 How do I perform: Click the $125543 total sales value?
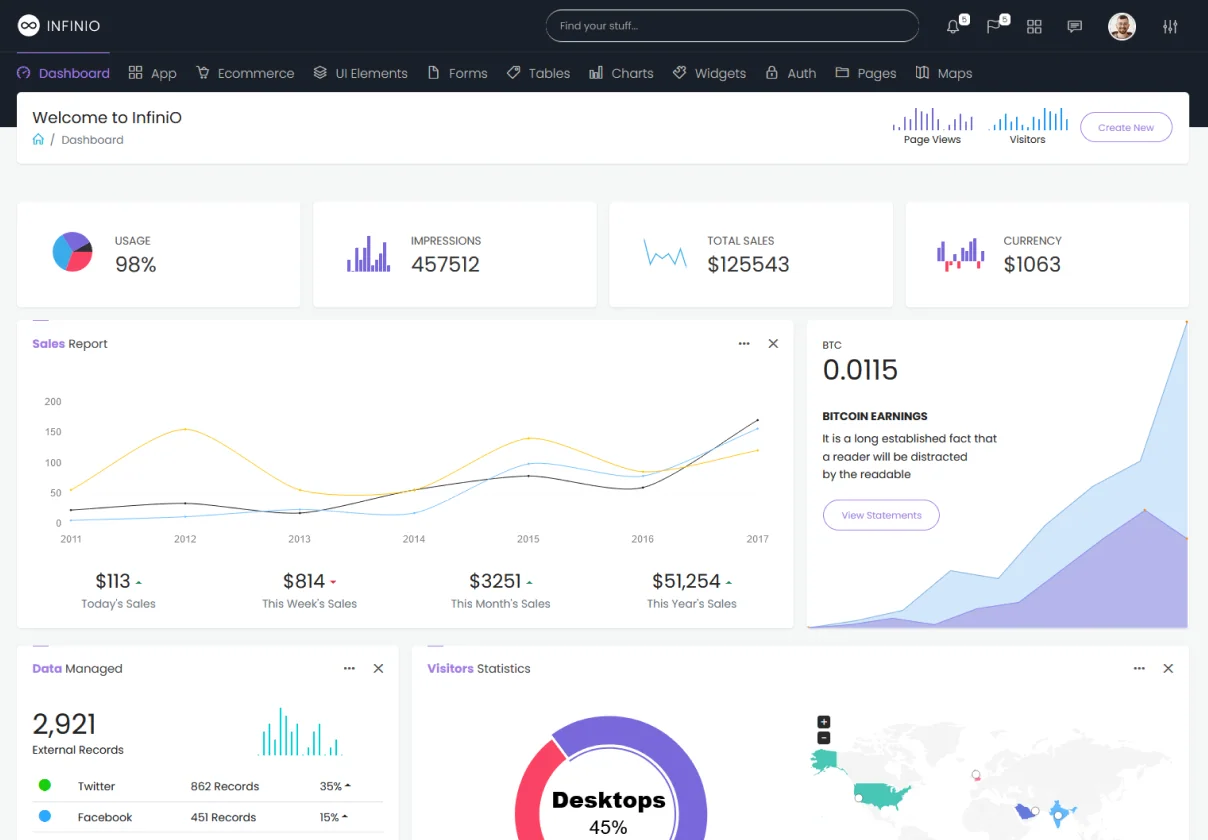coord(748,264)
